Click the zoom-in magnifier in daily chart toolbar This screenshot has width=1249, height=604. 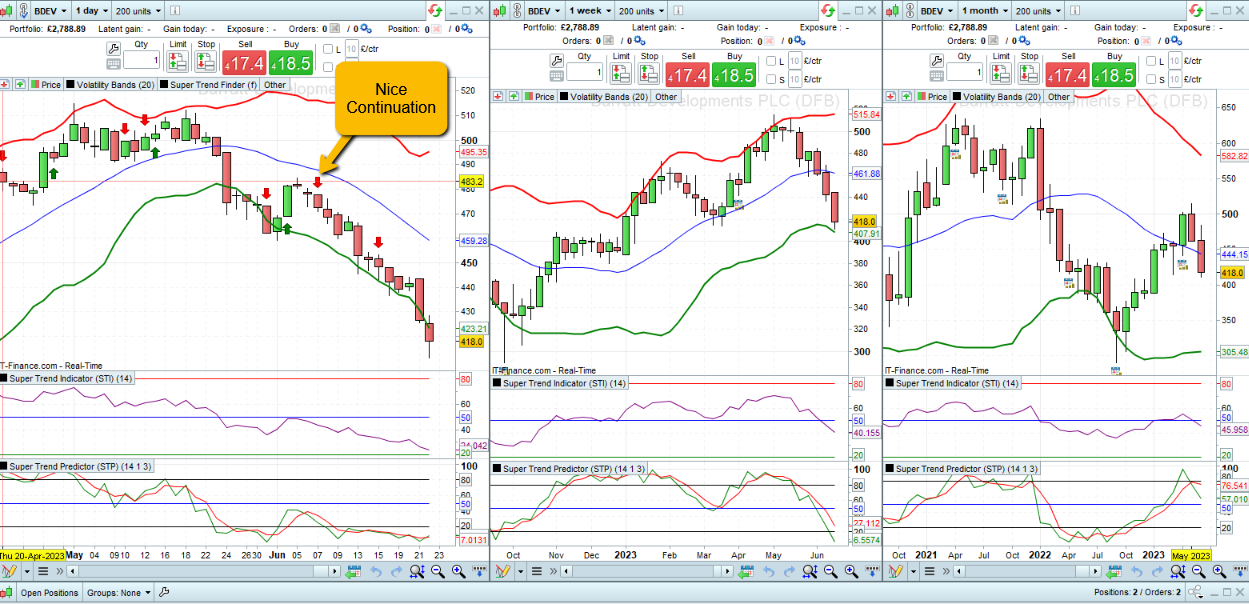coord(459,571)
